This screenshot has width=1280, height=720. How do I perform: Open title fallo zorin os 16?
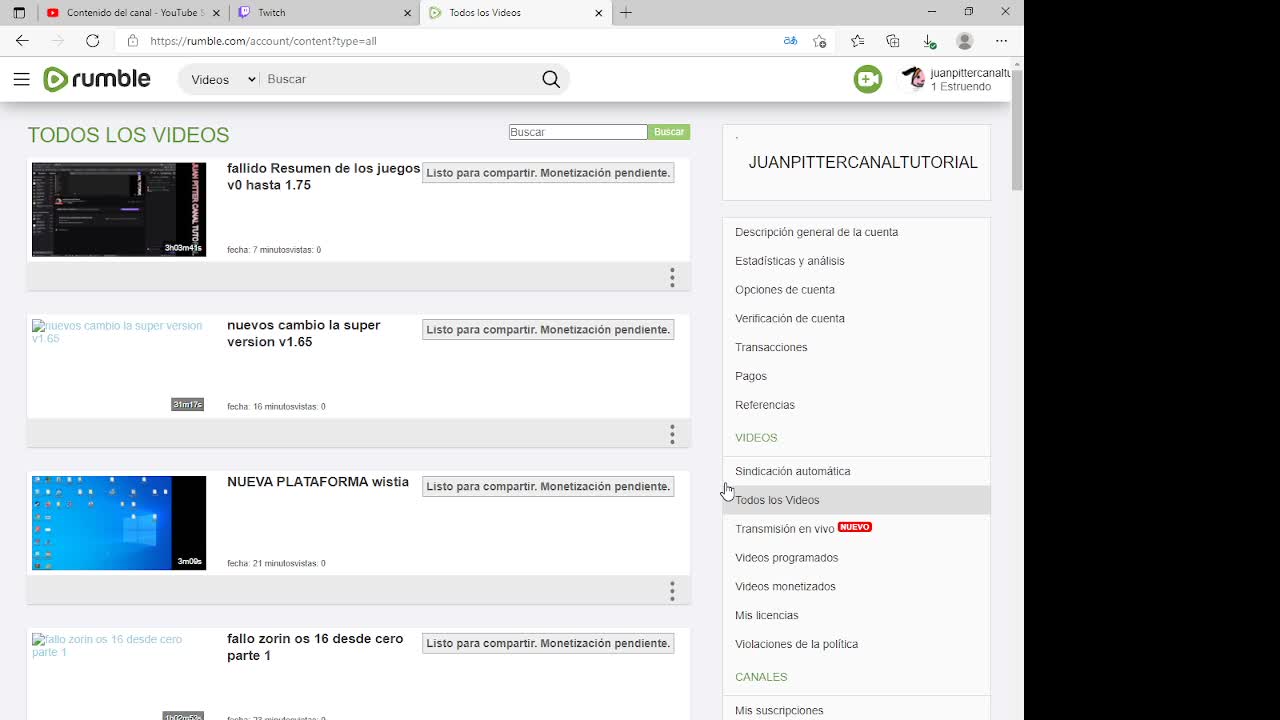pyautogui.click(x=315, y=647)
